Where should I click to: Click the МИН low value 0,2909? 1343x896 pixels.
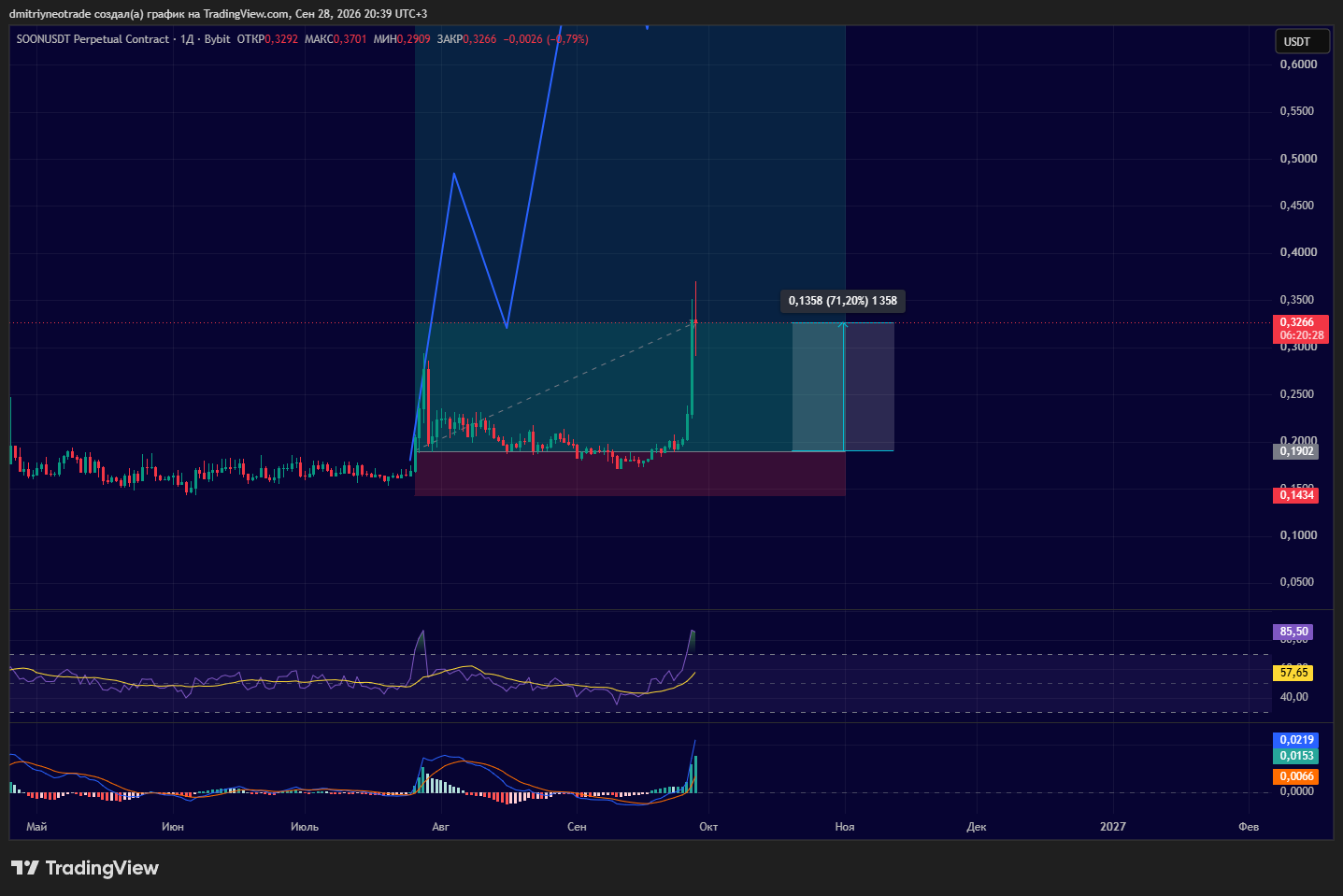pos(414,39)
